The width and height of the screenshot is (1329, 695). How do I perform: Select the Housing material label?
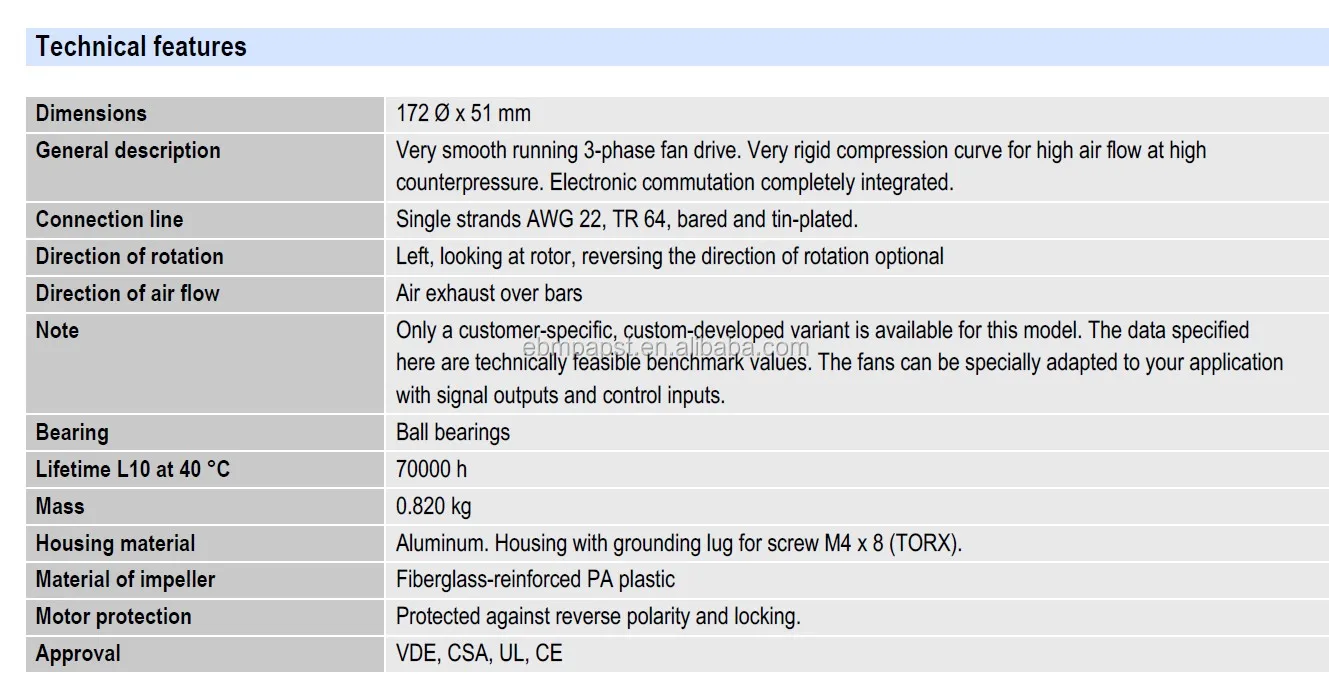point(115,543)
